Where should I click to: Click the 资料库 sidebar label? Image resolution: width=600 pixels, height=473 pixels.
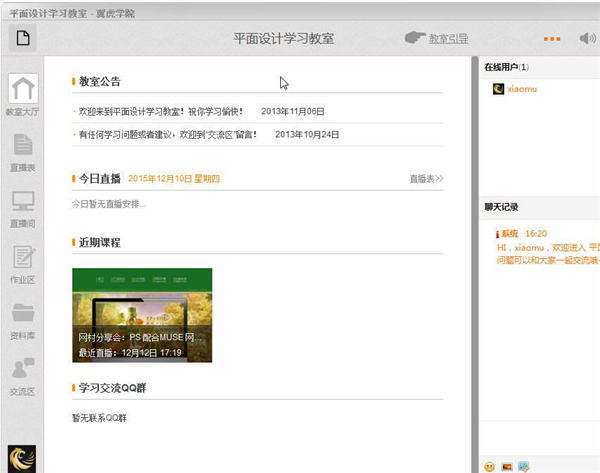click(x=23, y=336)
